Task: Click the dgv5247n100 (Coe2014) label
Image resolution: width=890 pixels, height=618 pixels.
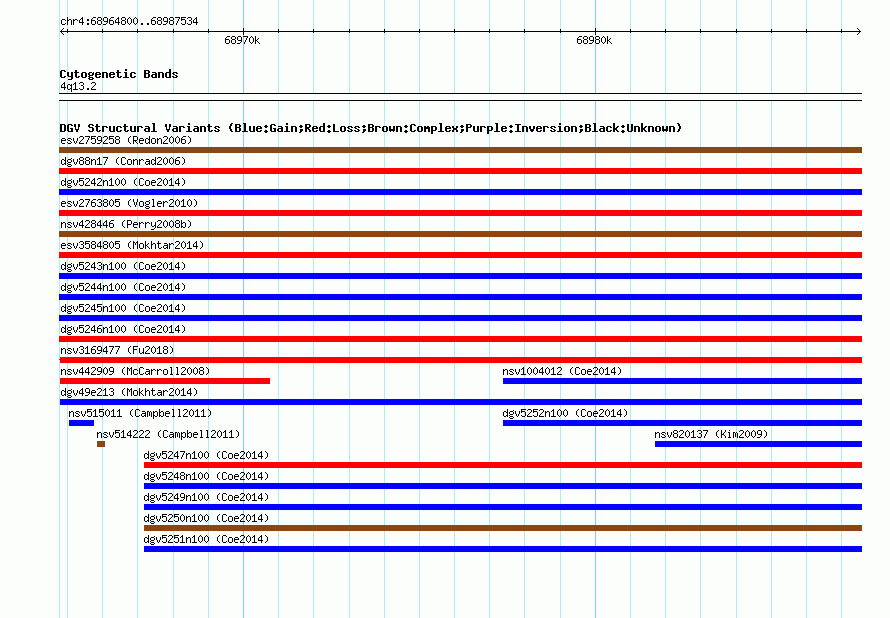Action: click(207, 455)
